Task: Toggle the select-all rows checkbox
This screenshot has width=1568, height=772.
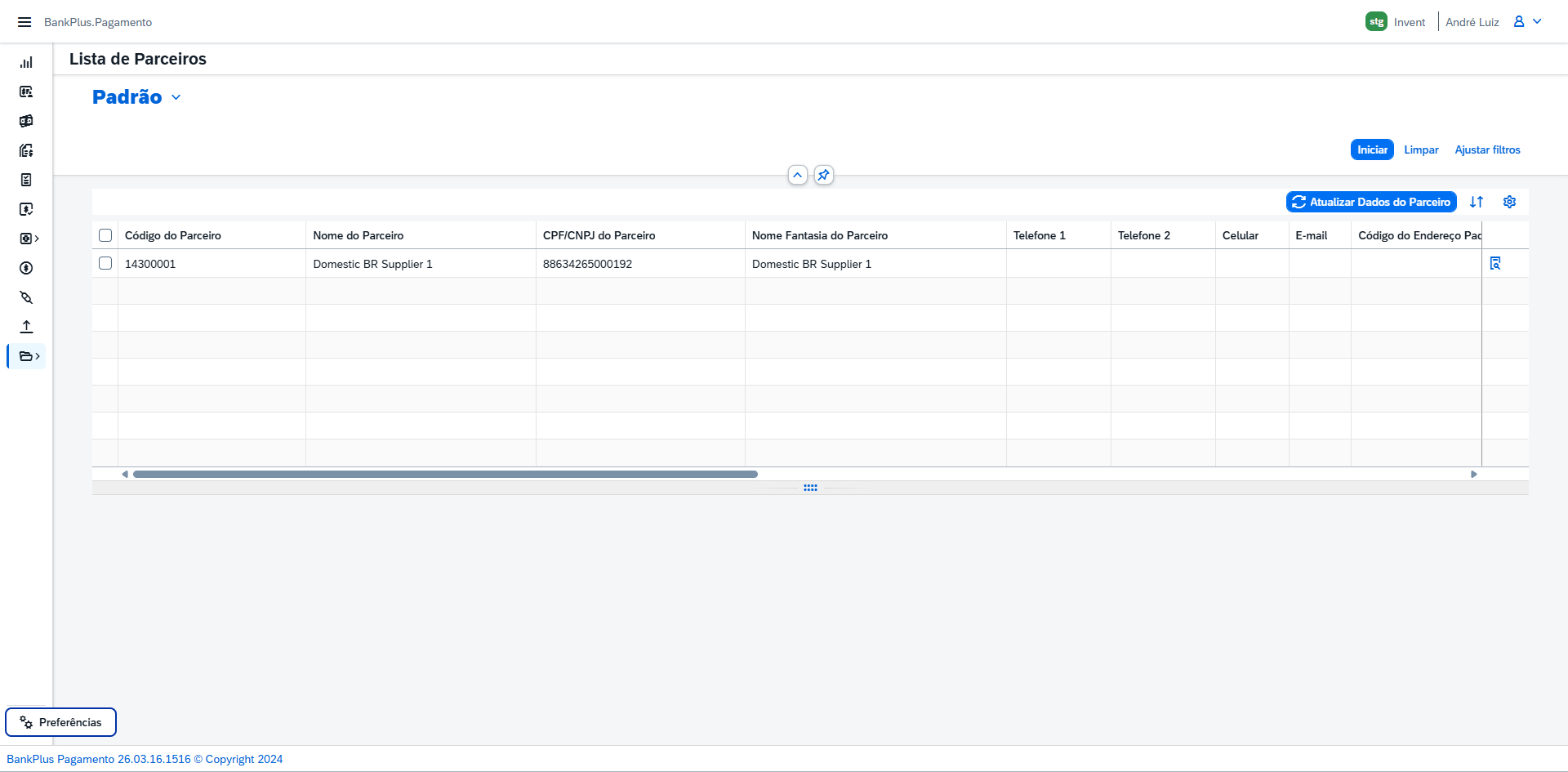Action: tap(105, 236)
